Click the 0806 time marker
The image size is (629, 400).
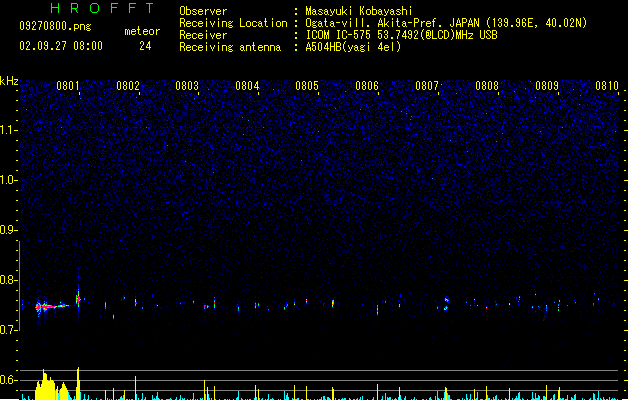[367, 86]
